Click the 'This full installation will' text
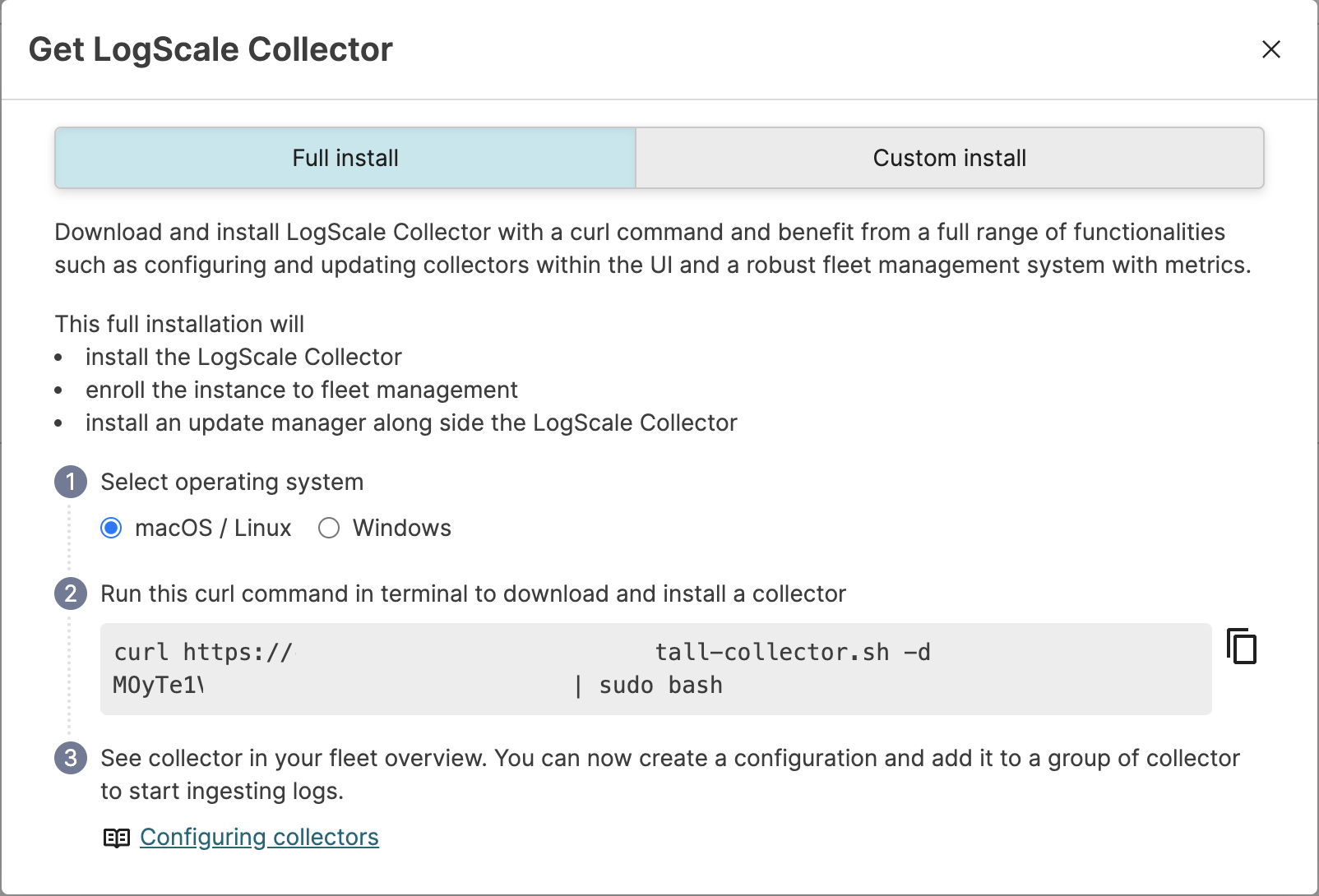The width and height of the screenshot is (1319, 896). point(179,324)
